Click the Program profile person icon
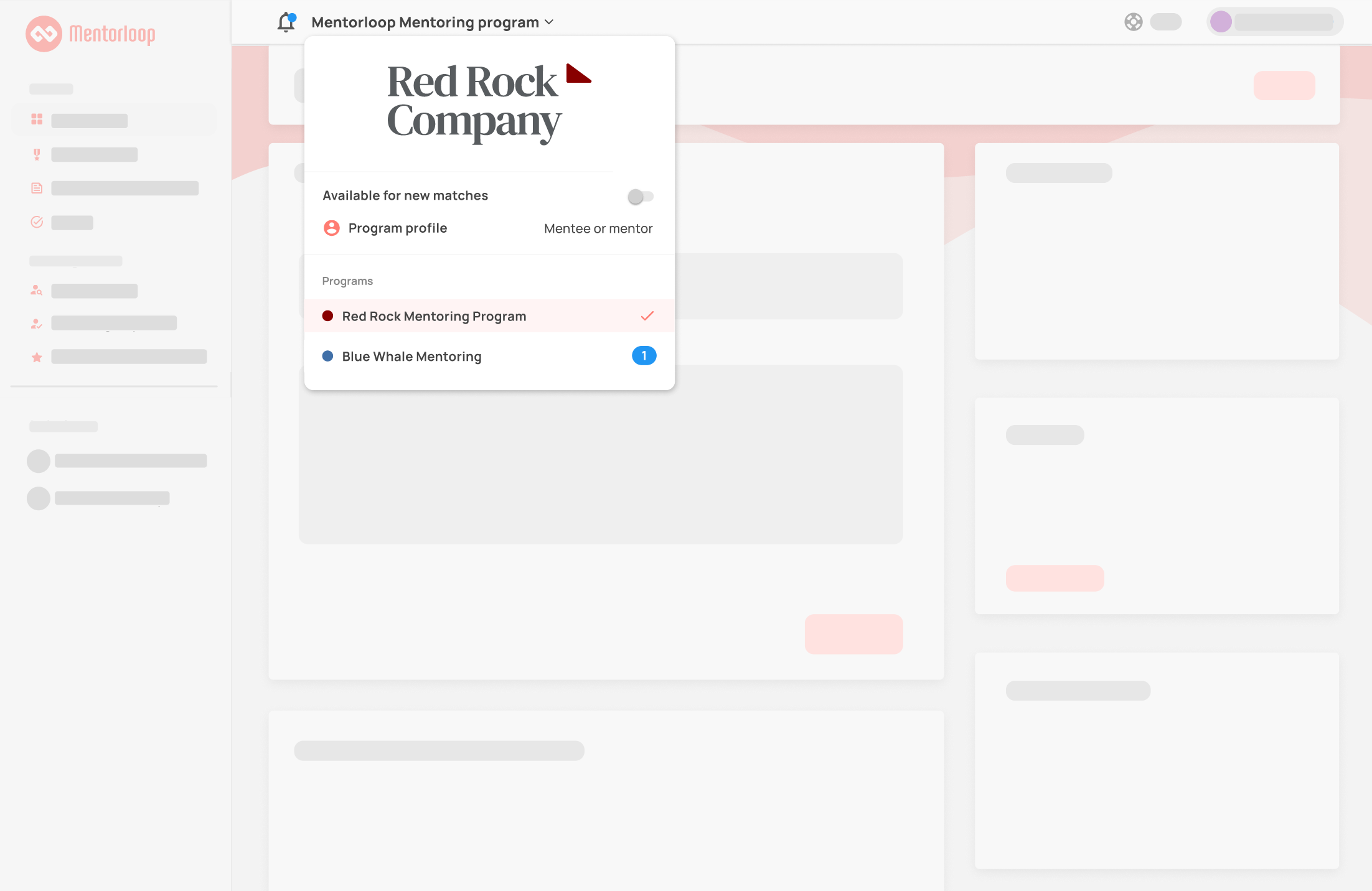Screen dimensions: 1372x891 coord(332,228)
